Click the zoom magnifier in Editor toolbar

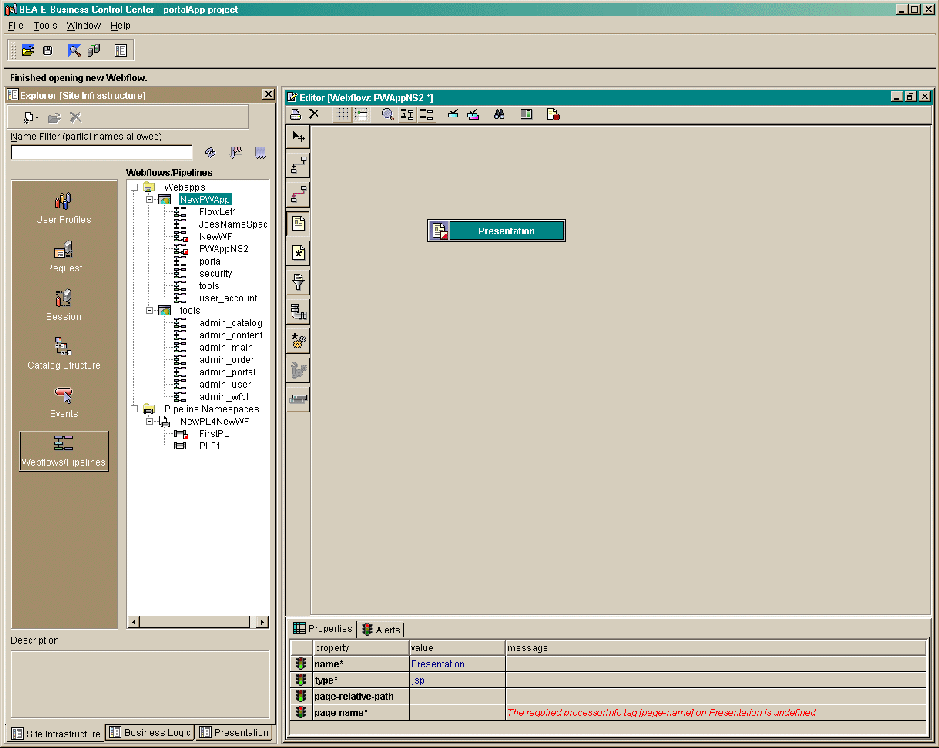click(x=388, y=114)
